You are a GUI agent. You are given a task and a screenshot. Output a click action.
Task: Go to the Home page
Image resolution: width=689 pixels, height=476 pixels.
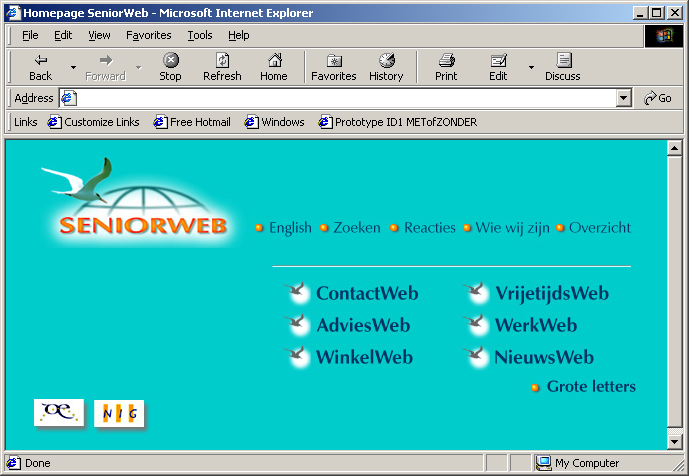tap(274, 67)
